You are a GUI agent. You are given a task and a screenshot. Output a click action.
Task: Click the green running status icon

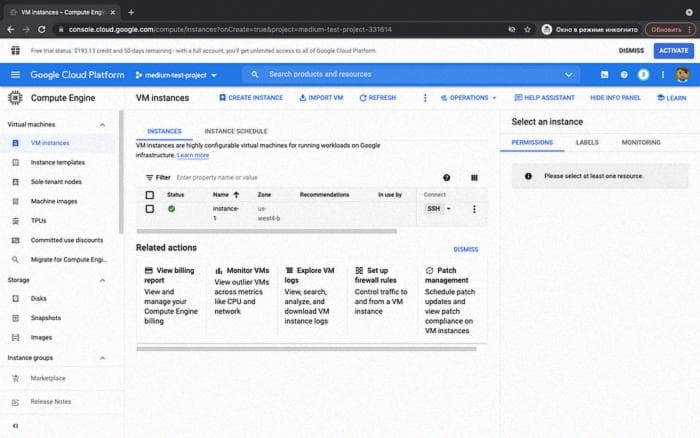coord(171,209)
